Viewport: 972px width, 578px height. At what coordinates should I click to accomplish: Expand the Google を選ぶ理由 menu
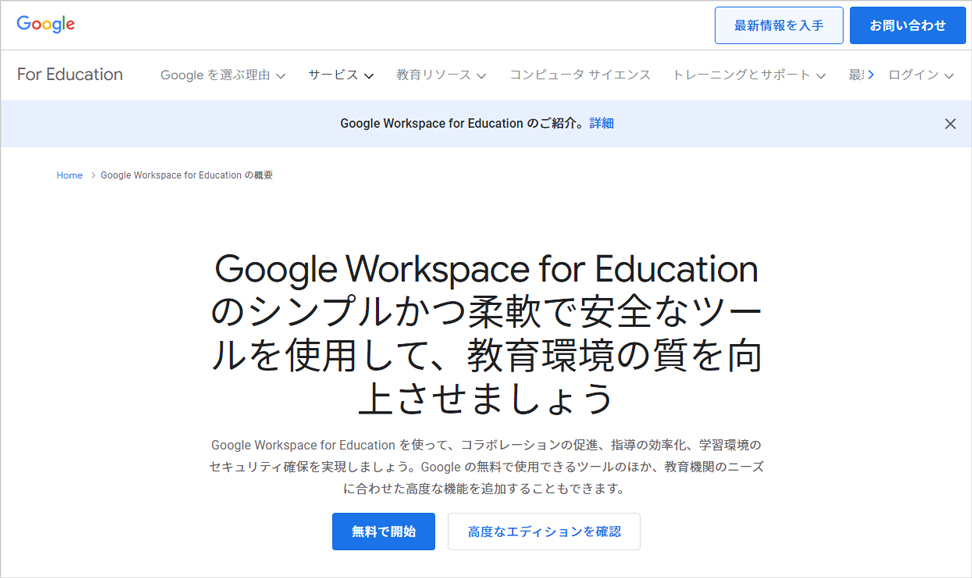tap(223, 75)
